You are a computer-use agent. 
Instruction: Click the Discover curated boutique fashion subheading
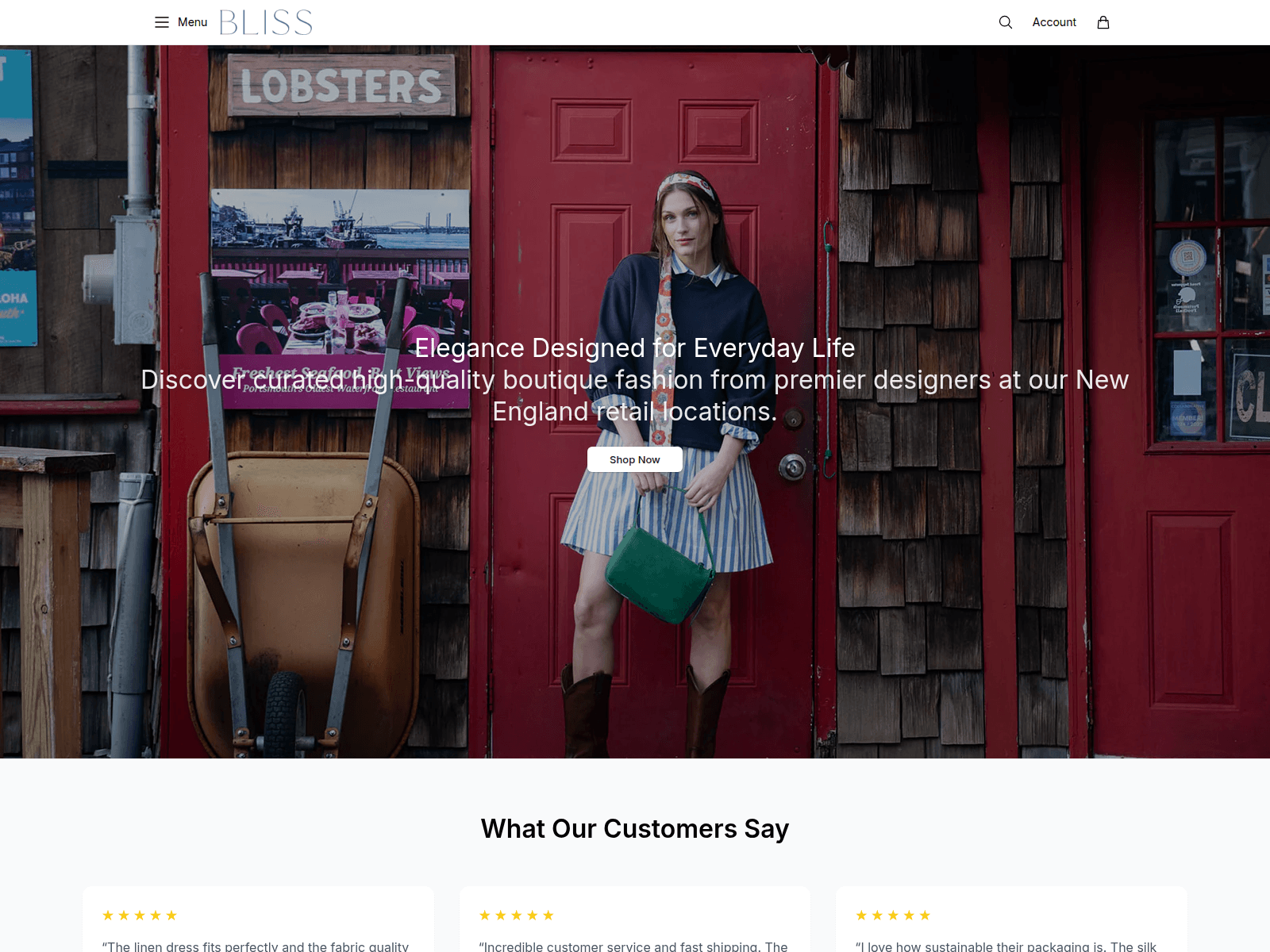click(x=635, y=395)
